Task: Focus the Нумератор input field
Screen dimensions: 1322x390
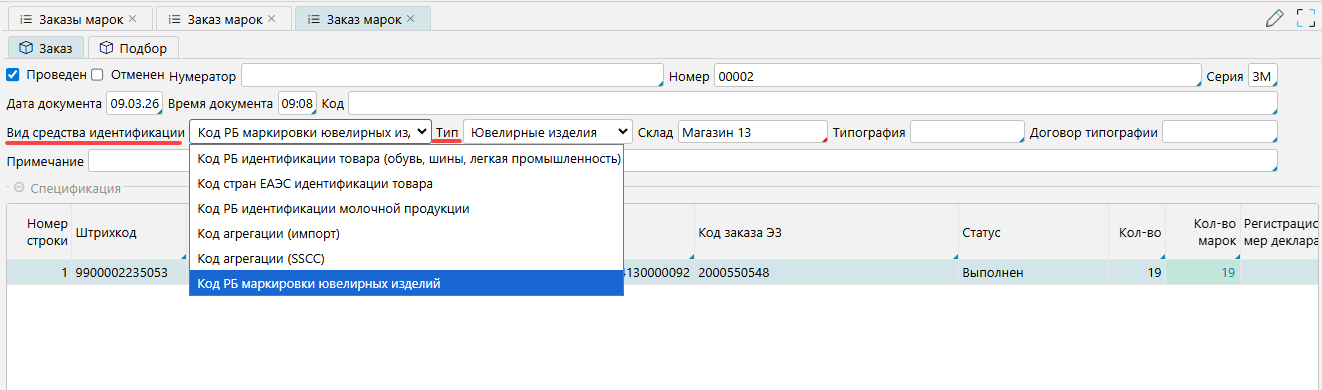Action: [452, 76]
